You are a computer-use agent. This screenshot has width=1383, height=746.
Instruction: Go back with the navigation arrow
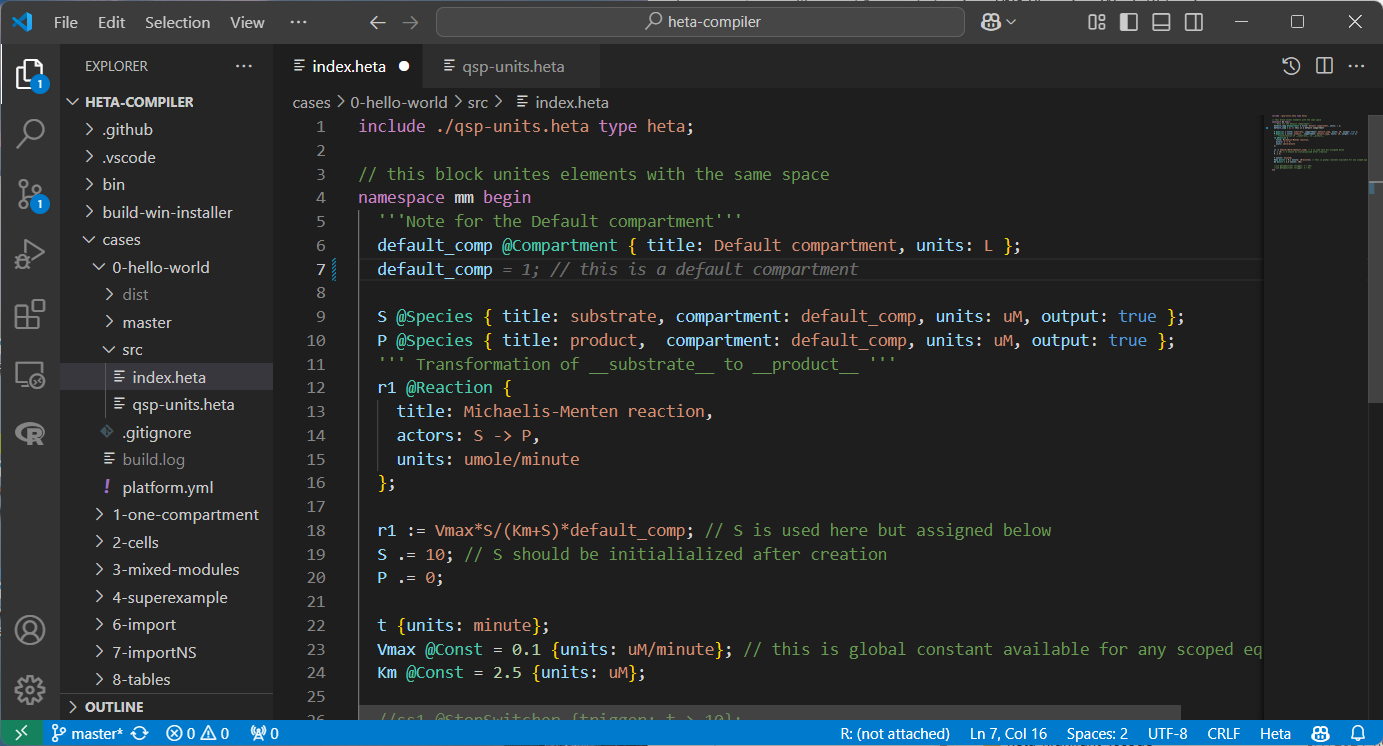377,22
